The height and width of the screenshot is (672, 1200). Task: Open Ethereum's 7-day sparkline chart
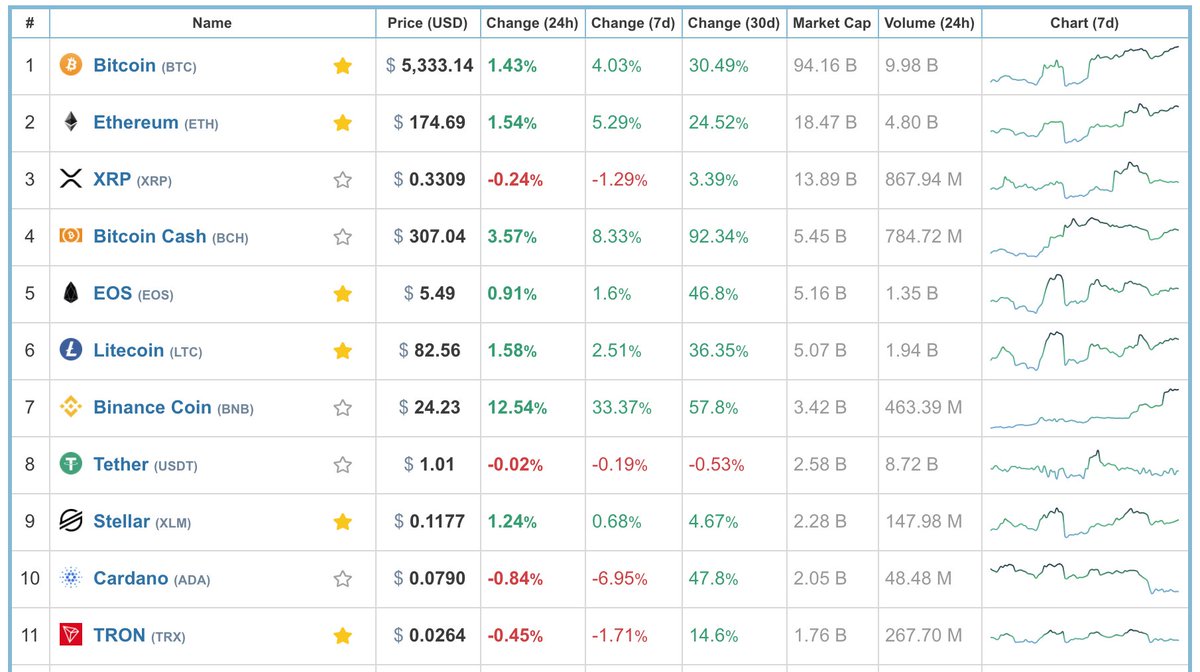pyautogui.click(x=1085, y=123)
